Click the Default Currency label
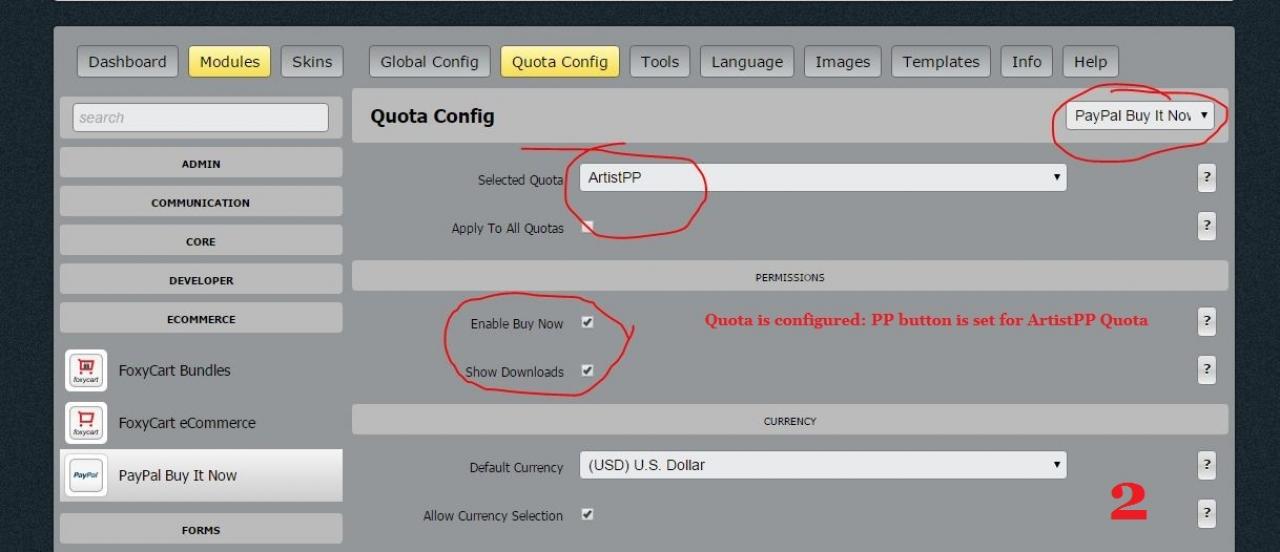This screenshot has width=1280, height=552. click(x=516, y=467)
